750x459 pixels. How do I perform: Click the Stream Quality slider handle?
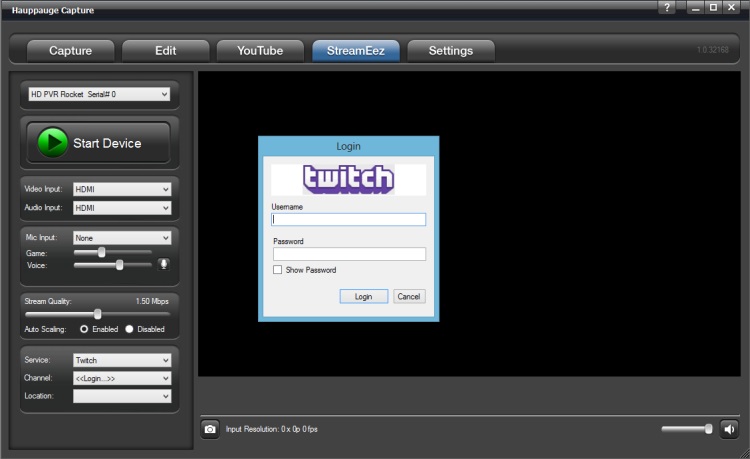[x=98, y=314]
